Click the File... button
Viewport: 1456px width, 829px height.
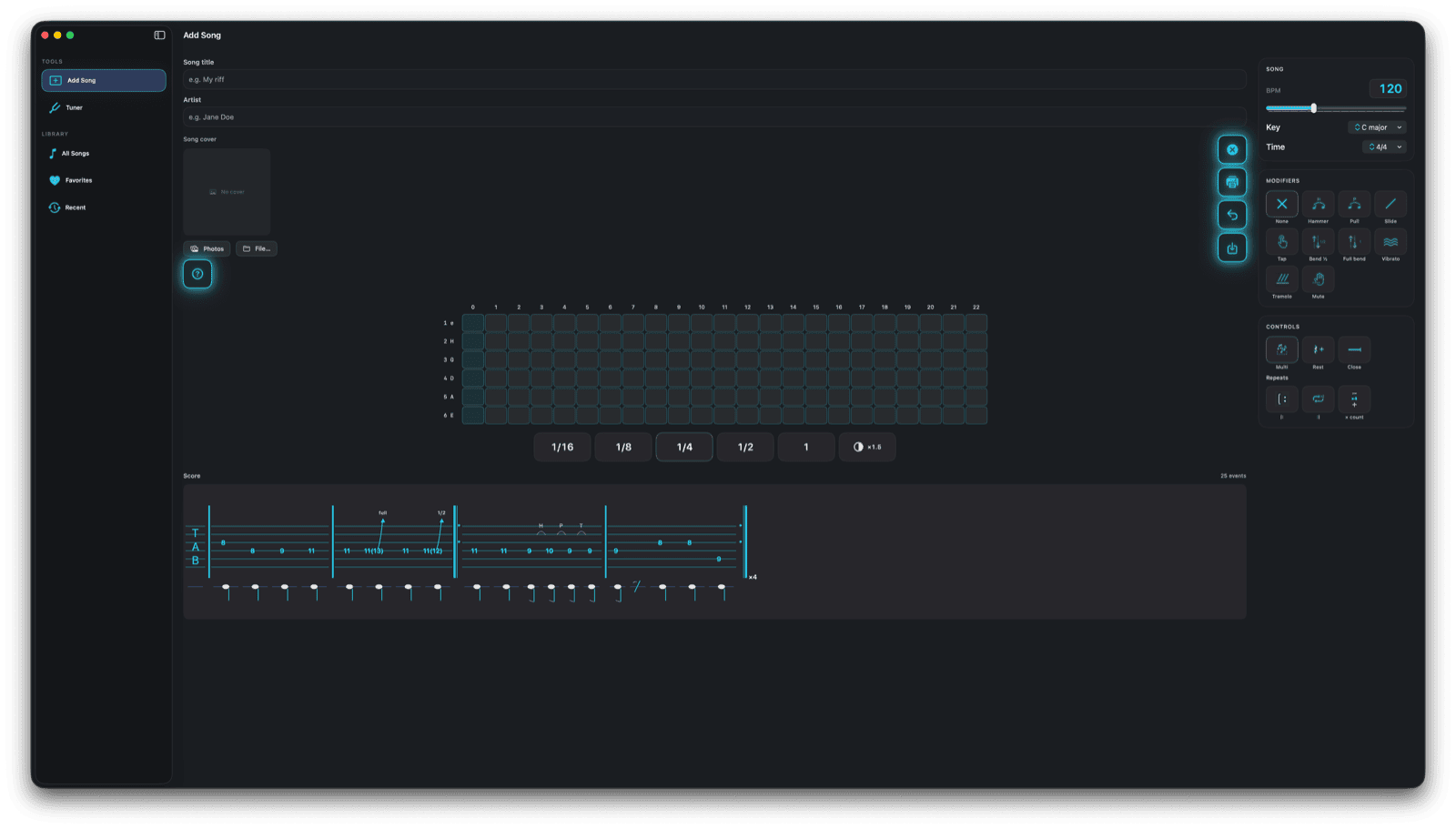click(257, 248)
